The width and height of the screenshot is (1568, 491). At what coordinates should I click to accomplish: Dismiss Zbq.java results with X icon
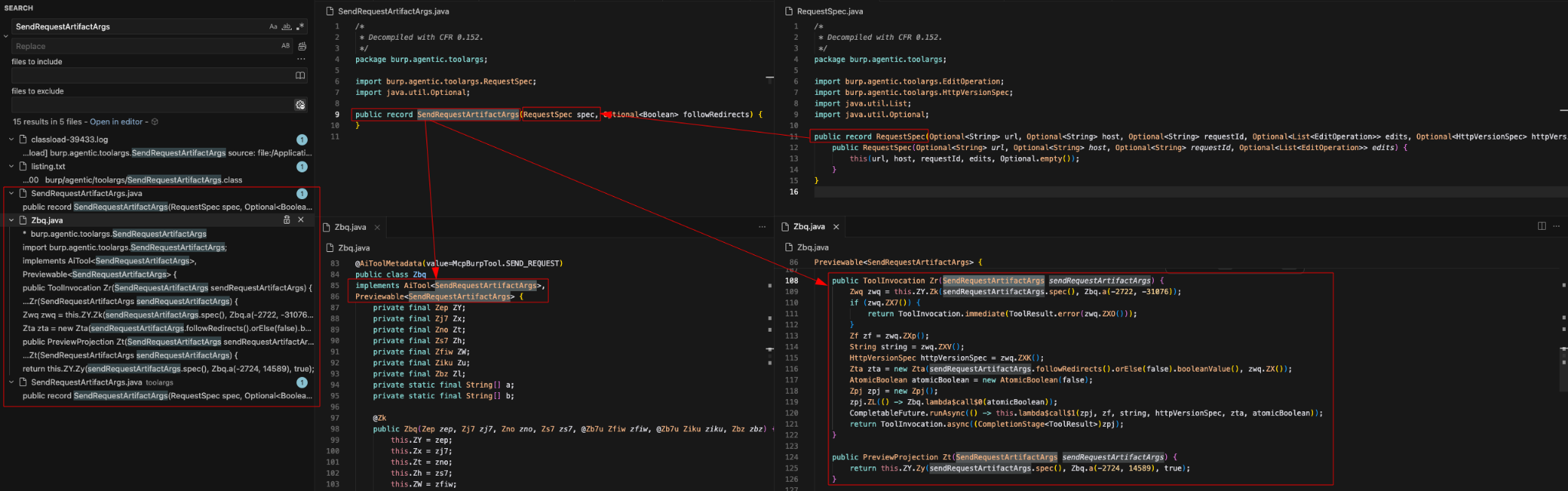point(301,220)
